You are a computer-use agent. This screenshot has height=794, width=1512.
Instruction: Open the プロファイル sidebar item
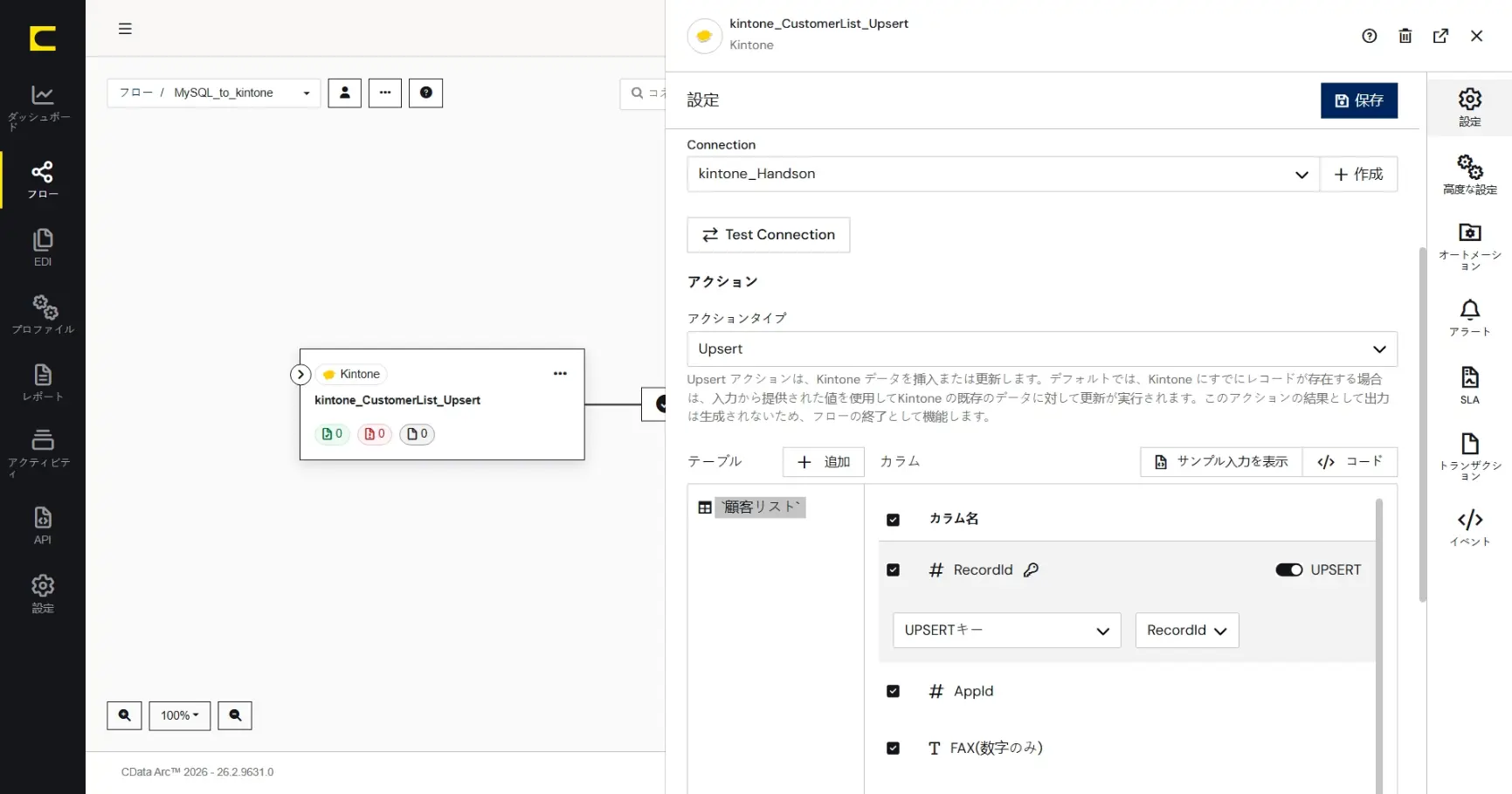[42, 315]
